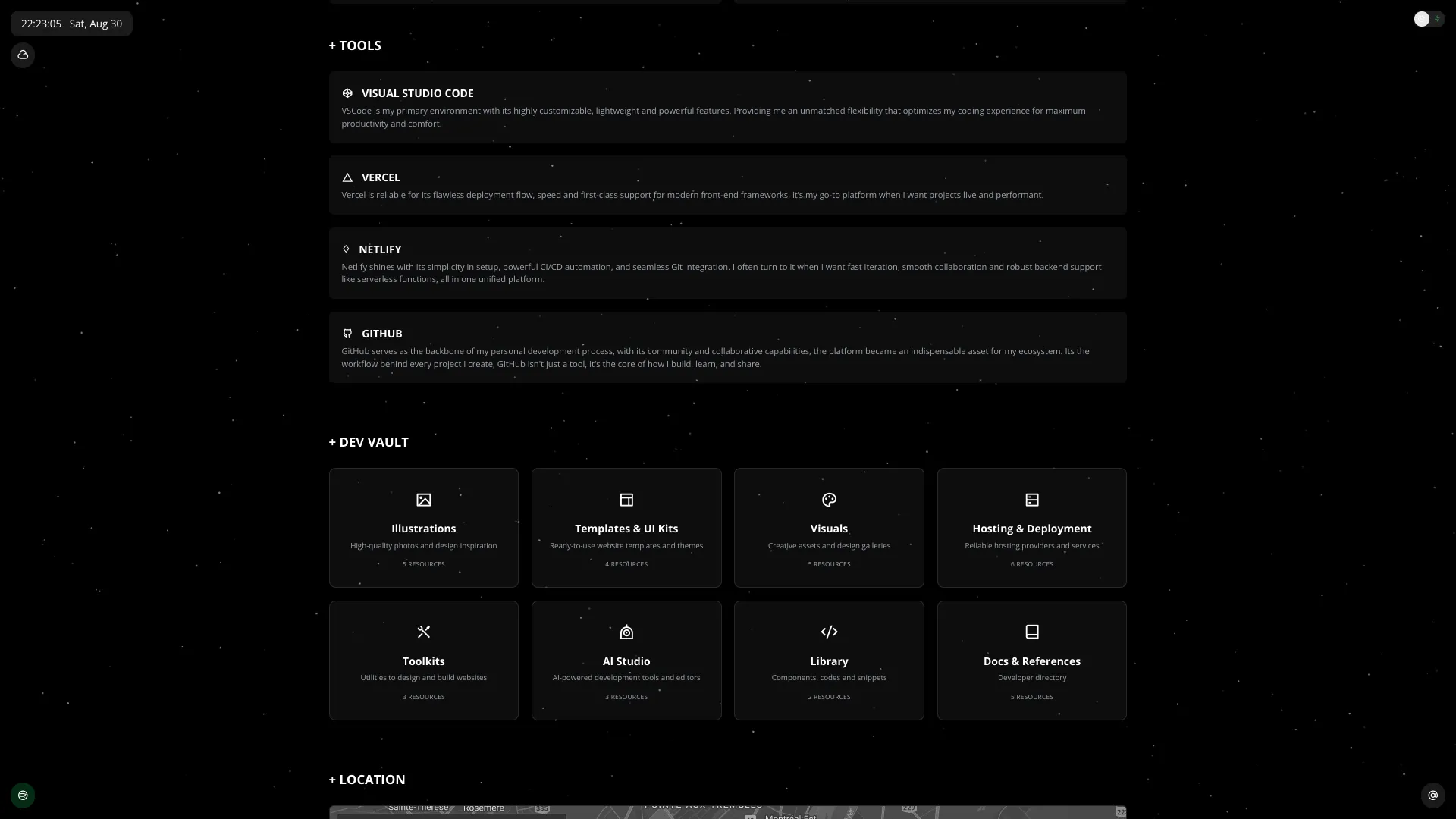Open the Visuals card title
The image size is (1456, 819).
[829, 529]
